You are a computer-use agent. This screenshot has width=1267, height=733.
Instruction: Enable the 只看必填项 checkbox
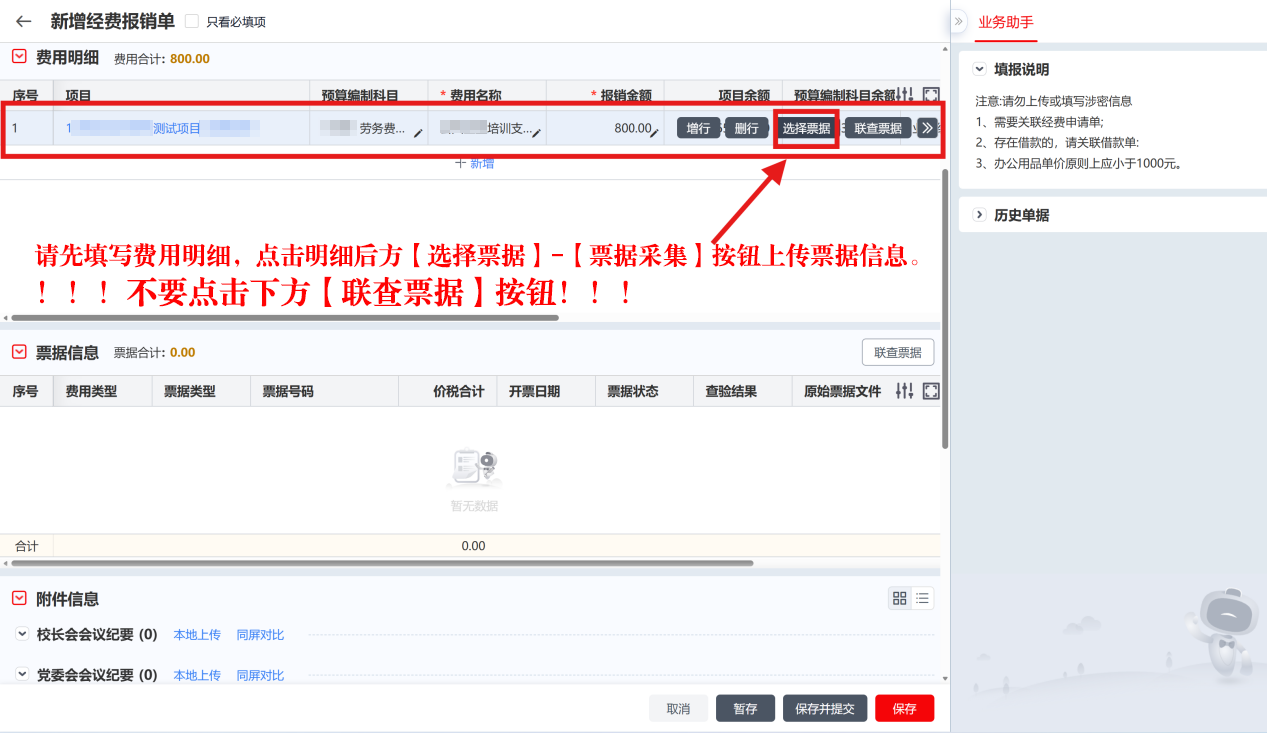[x=192, y=21]
